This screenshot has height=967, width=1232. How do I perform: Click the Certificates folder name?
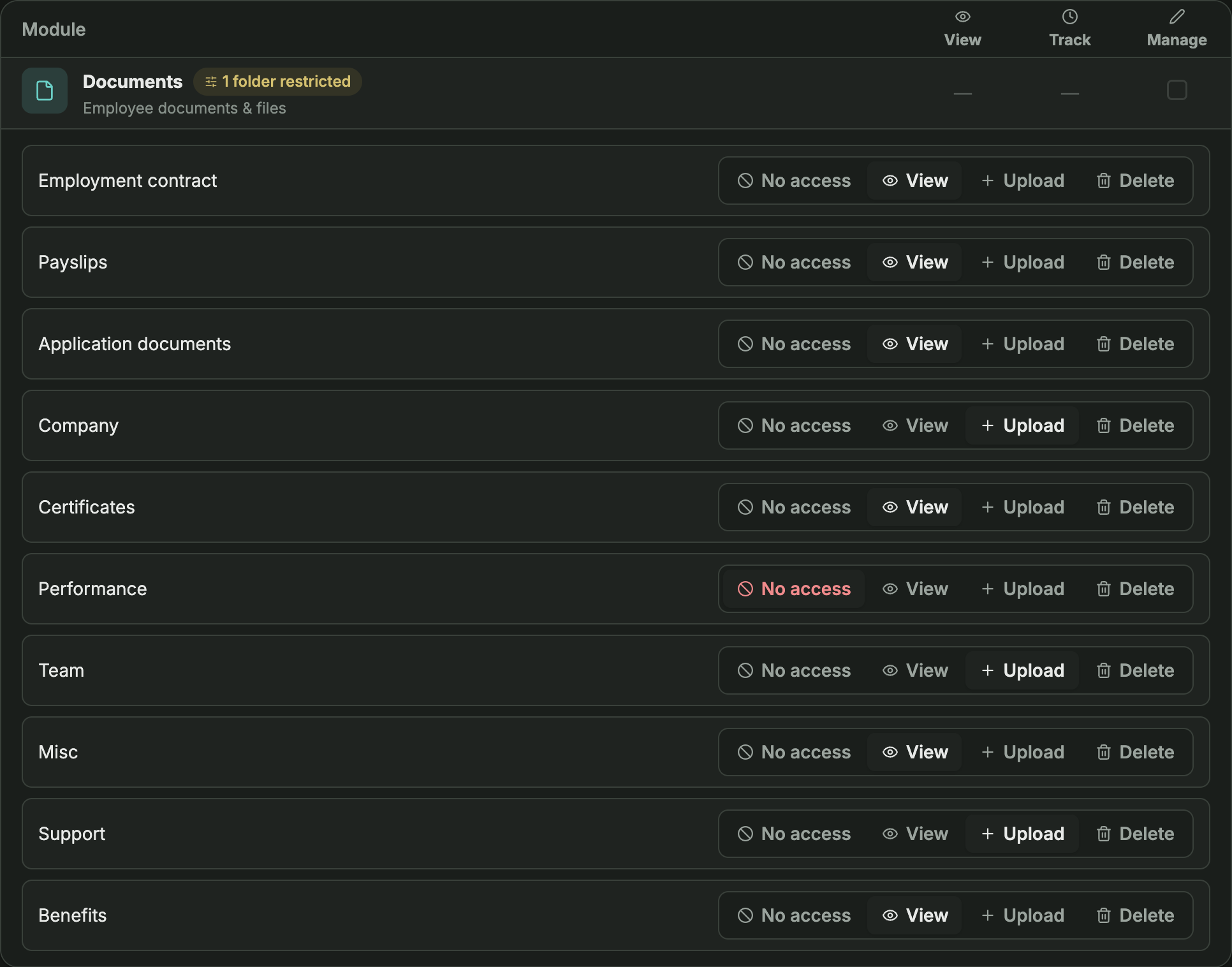pyautogui.click(x=87, y=507)
